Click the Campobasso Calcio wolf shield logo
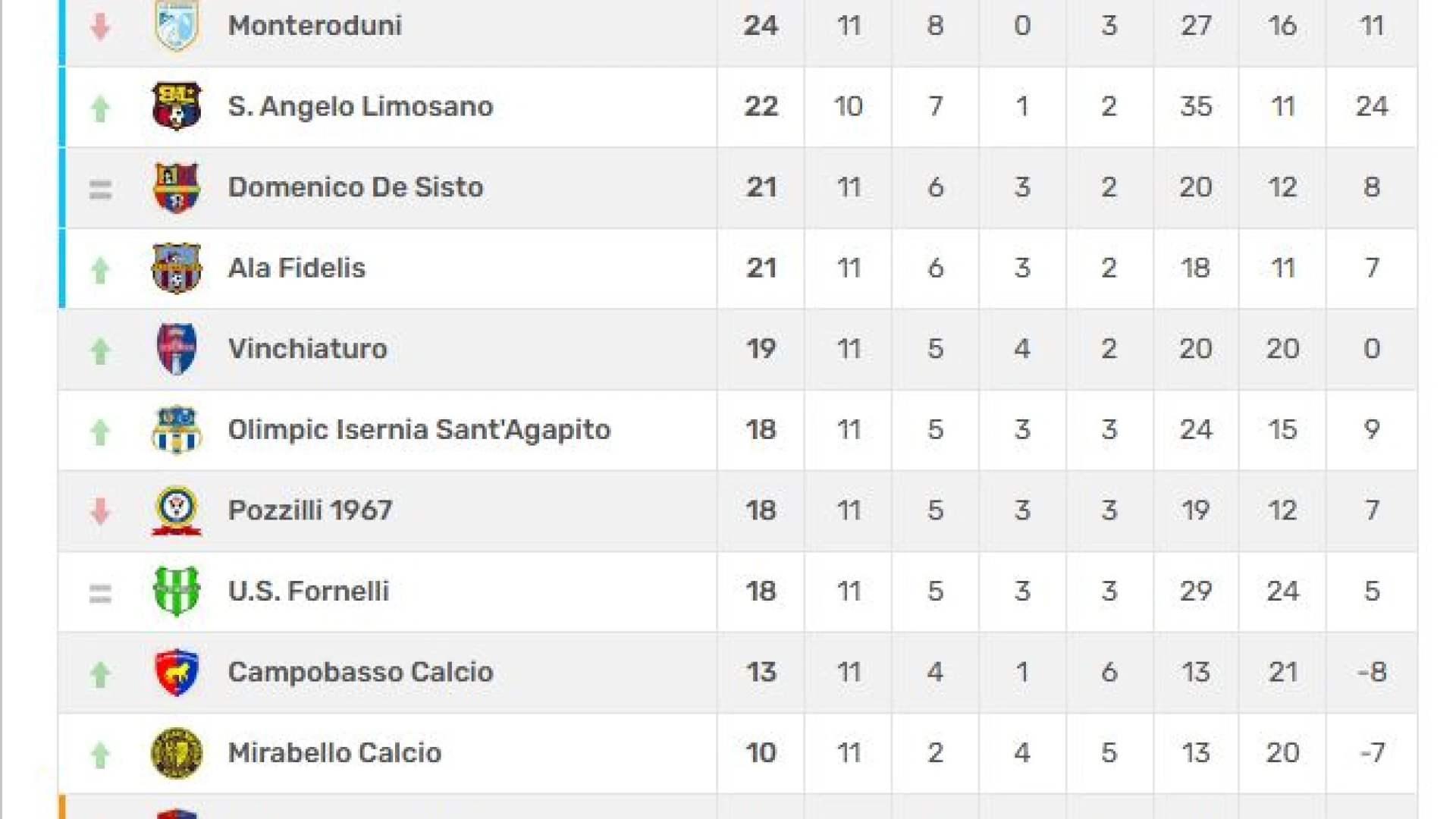Screen dimensions: 1456x819 [177, 672]
